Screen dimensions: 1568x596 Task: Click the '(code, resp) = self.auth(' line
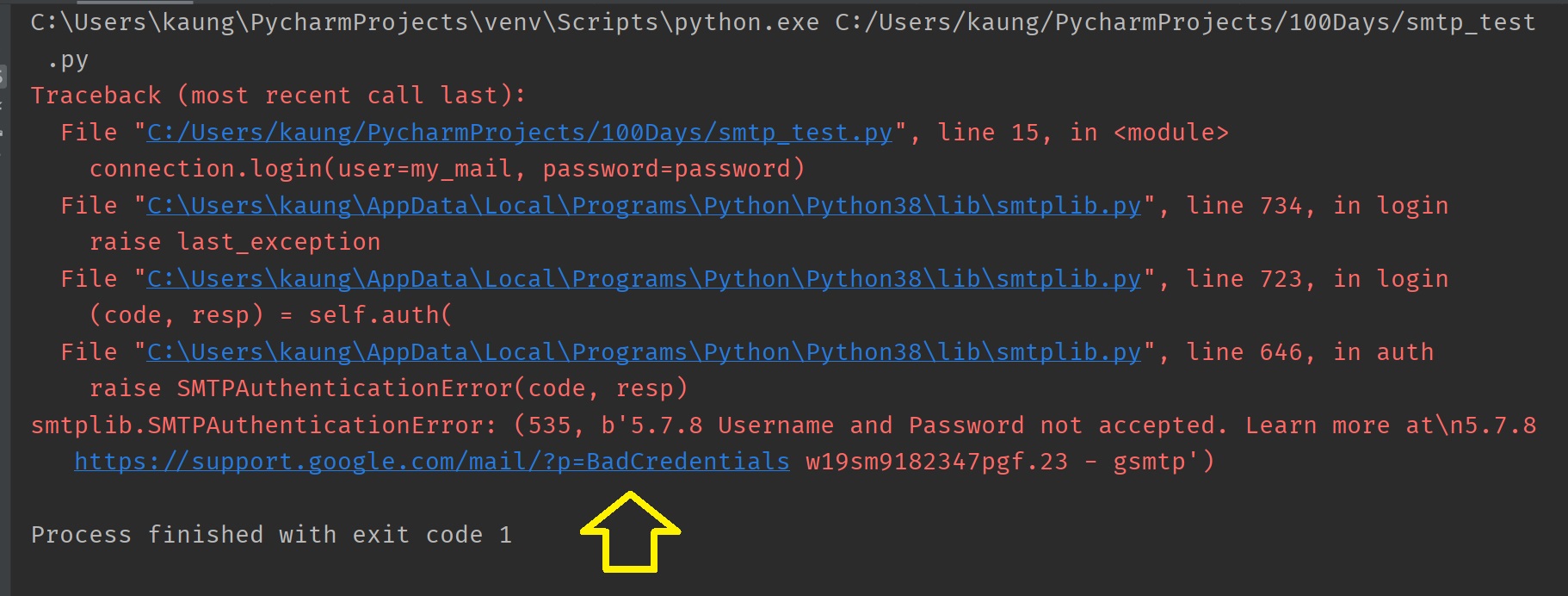point(270,315)
